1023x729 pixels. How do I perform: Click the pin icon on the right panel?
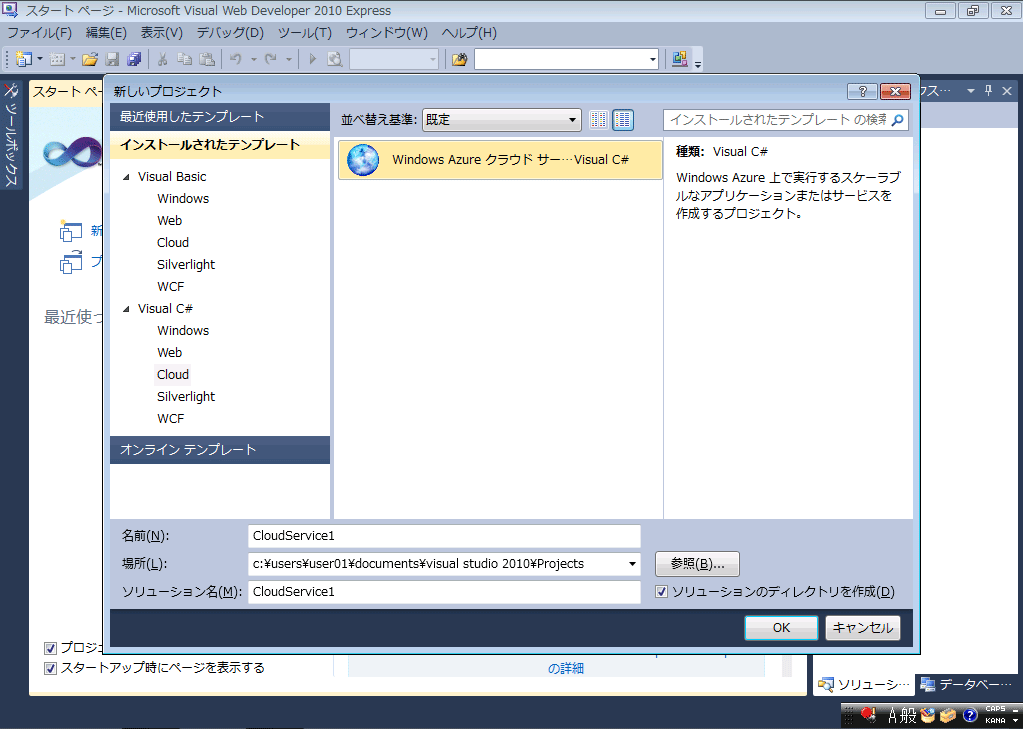988,91
